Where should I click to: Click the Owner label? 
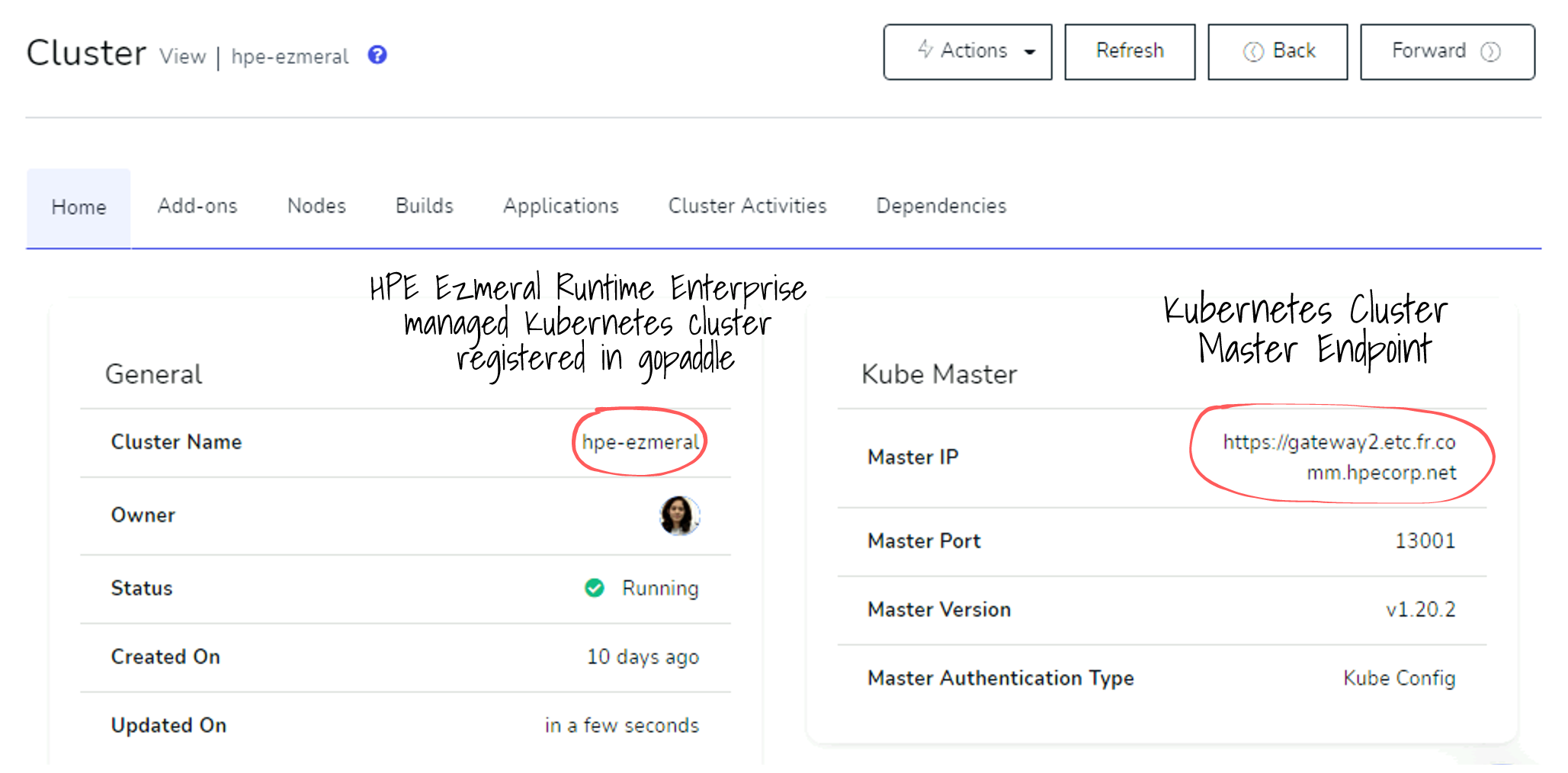click(x=143, y=515)
